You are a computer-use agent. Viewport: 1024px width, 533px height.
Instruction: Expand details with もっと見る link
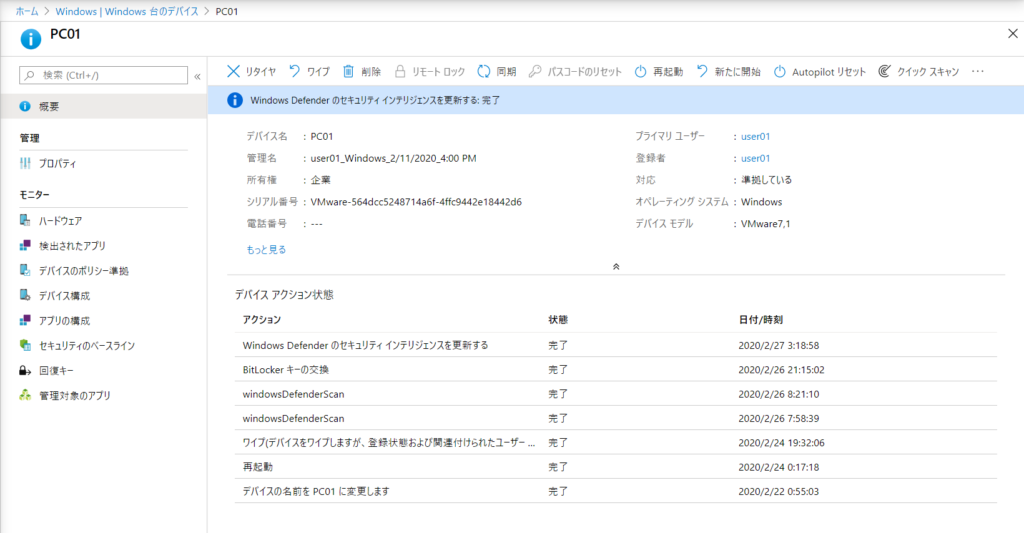pyautogui.click(x=266, y=250)
